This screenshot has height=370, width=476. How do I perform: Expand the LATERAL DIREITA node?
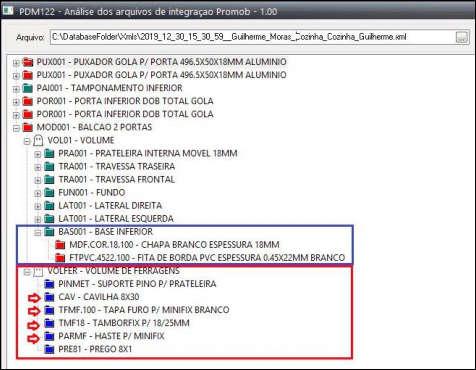click(38, 206)
